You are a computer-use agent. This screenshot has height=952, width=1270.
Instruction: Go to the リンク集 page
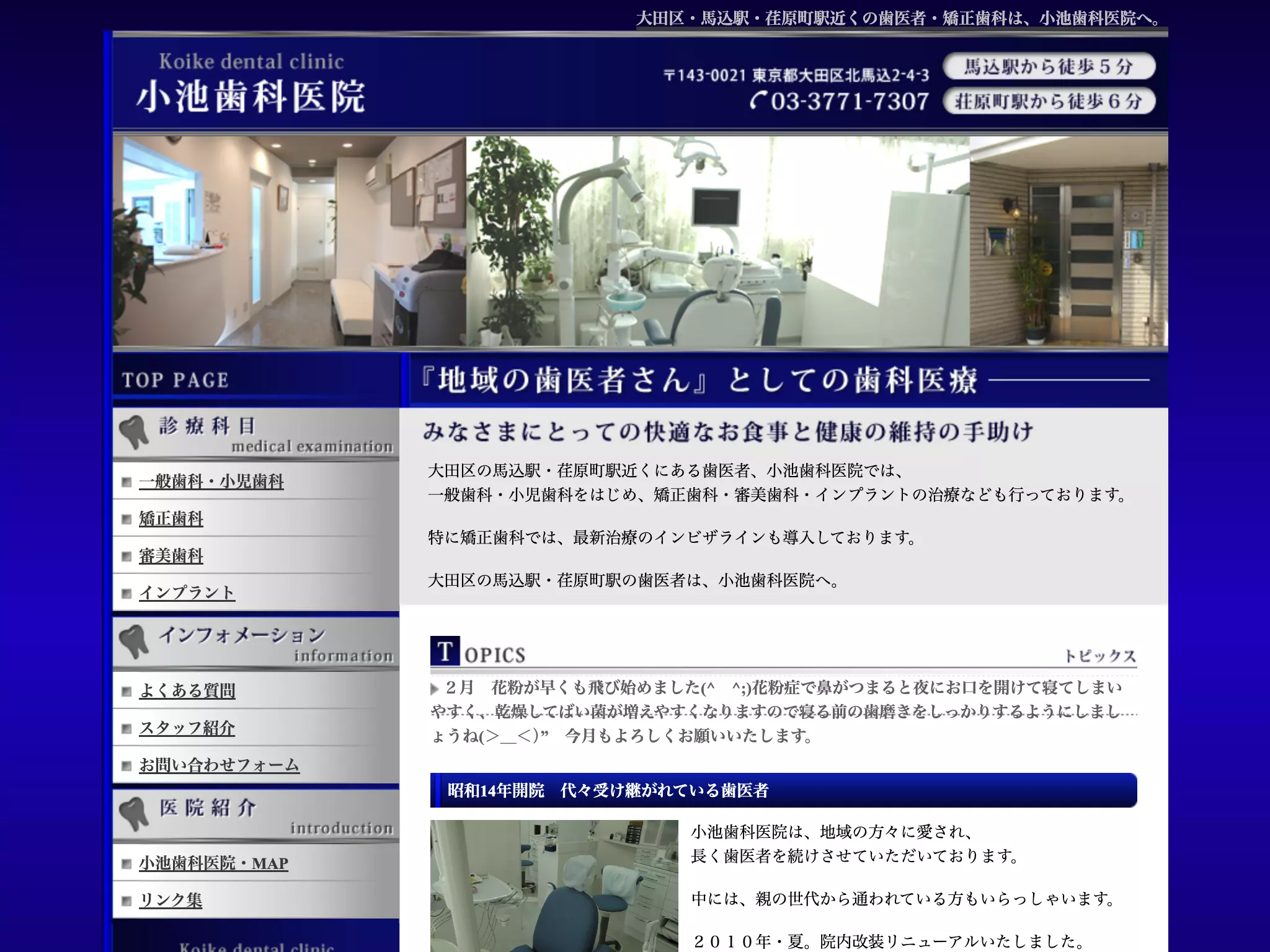pos(171,900)
